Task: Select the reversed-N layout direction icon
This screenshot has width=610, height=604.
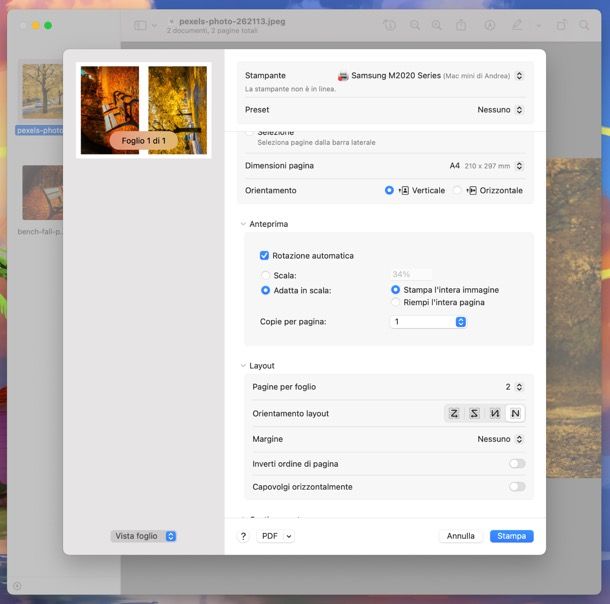Action: click(494, 413)
